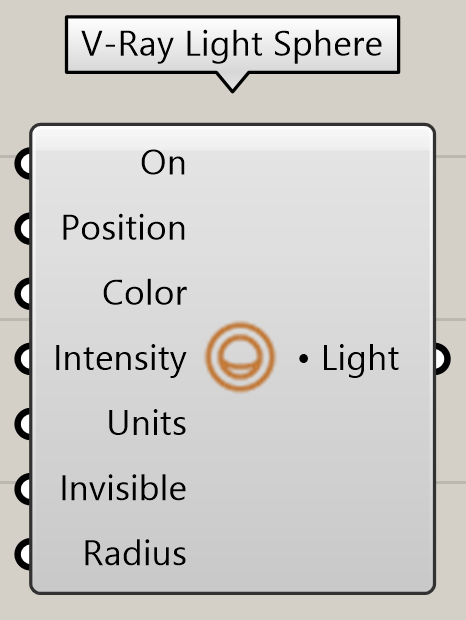Click the Intensity input connector grip

23,359
